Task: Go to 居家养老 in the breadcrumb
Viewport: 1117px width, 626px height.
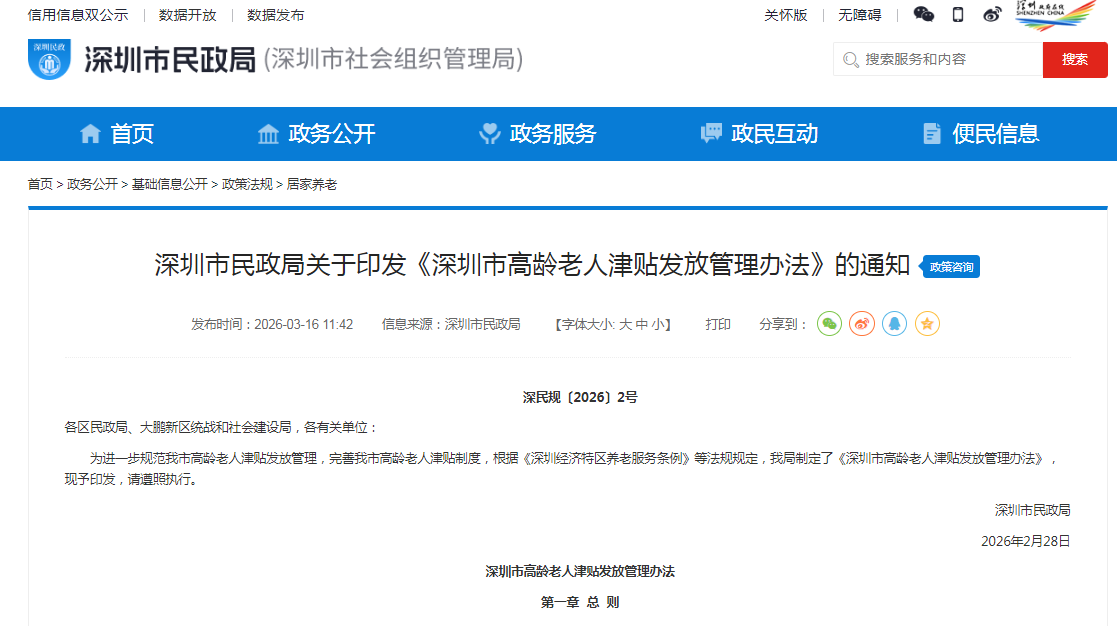Action: 312,184
